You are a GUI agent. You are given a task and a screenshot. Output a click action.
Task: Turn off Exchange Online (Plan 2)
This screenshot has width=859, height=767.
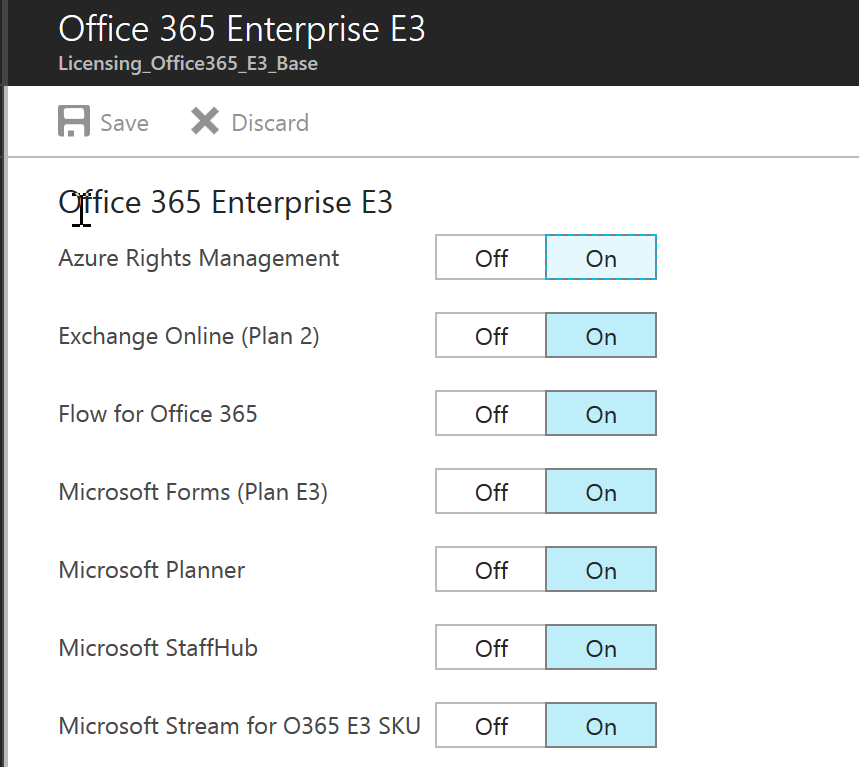tap(490, 335)
